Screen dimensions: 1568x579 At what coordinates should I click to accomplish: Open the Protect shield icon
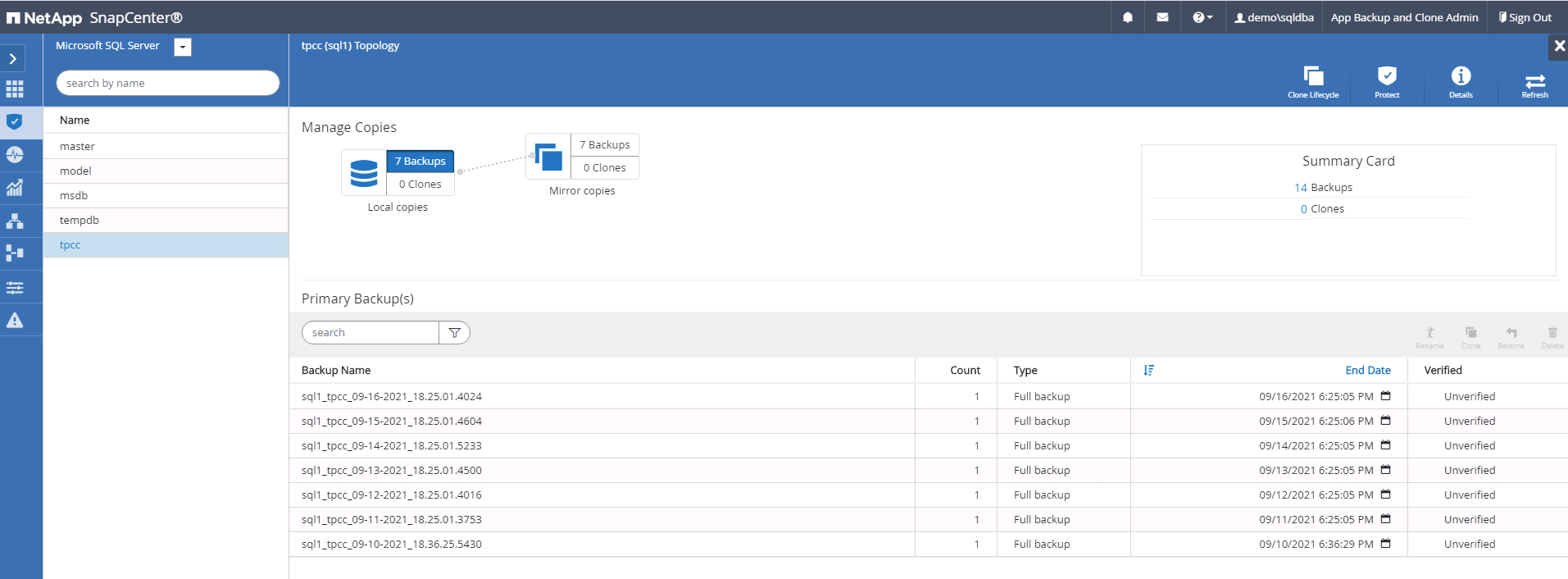[1387, 77]
